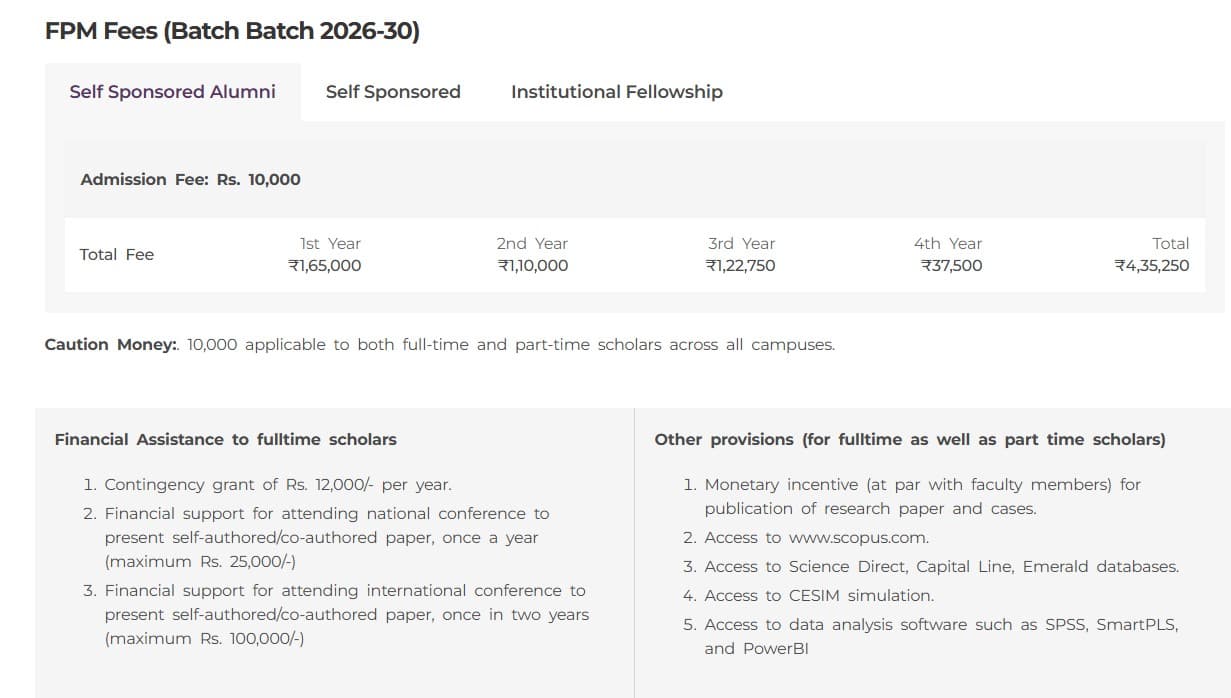Click the Science Direct databases list item

941,567
